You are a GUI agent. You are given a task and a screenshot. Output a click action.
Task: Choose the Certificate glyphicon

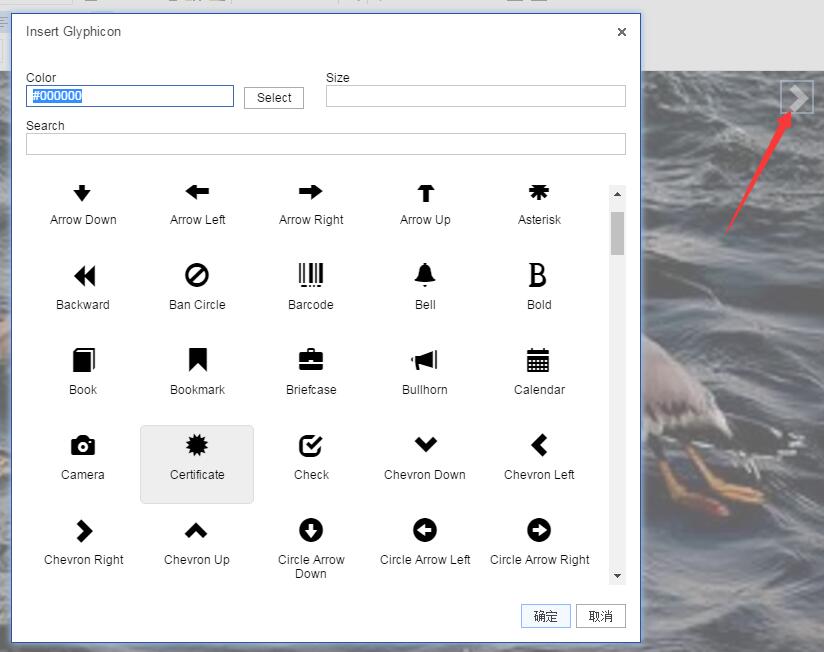[x=197, y=464]
